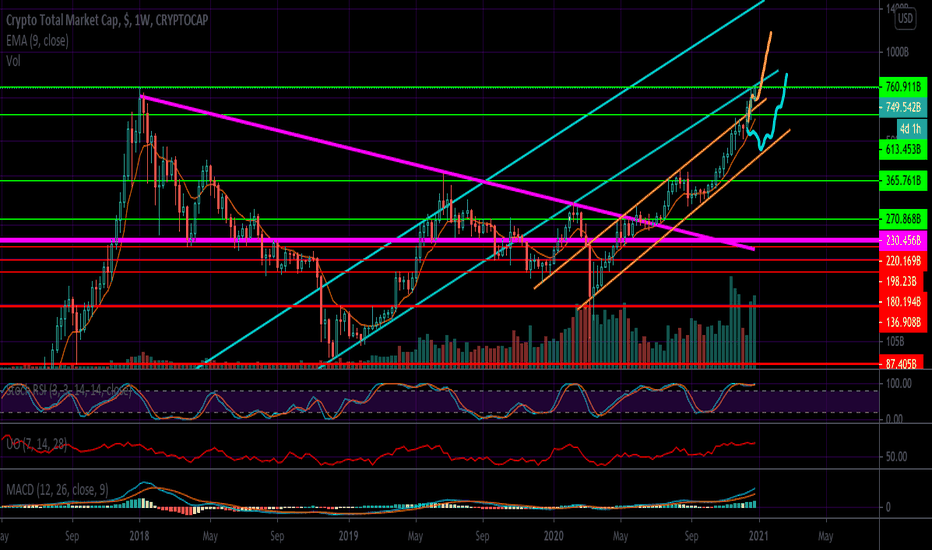Image resolution: width=932 pixels, height=550 pixels.
Task: Click the 105B price scale tick
Action: click(x=895, y=341)
